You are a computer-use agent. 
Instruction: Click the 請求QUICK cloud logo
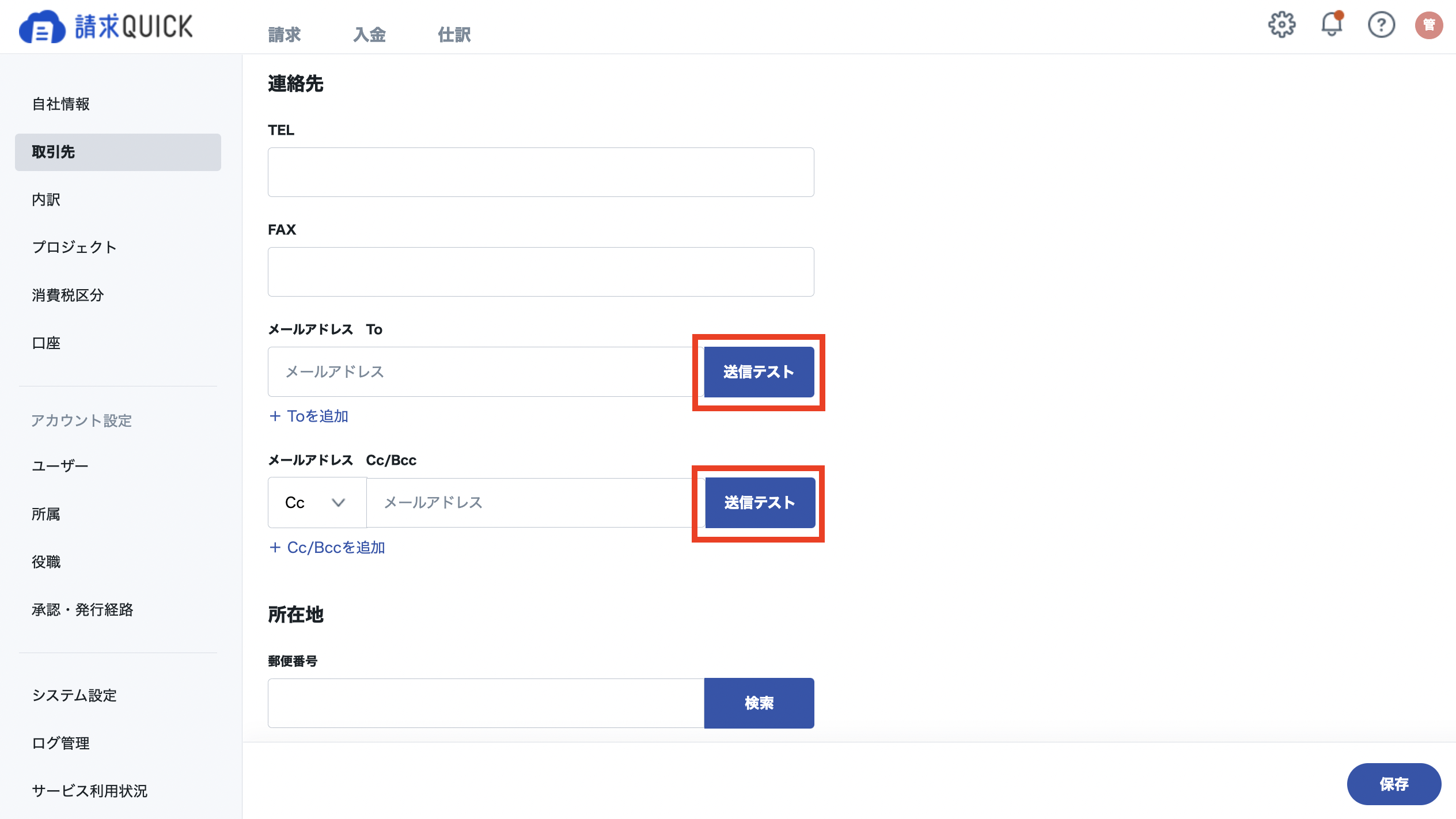pos(105,26)
